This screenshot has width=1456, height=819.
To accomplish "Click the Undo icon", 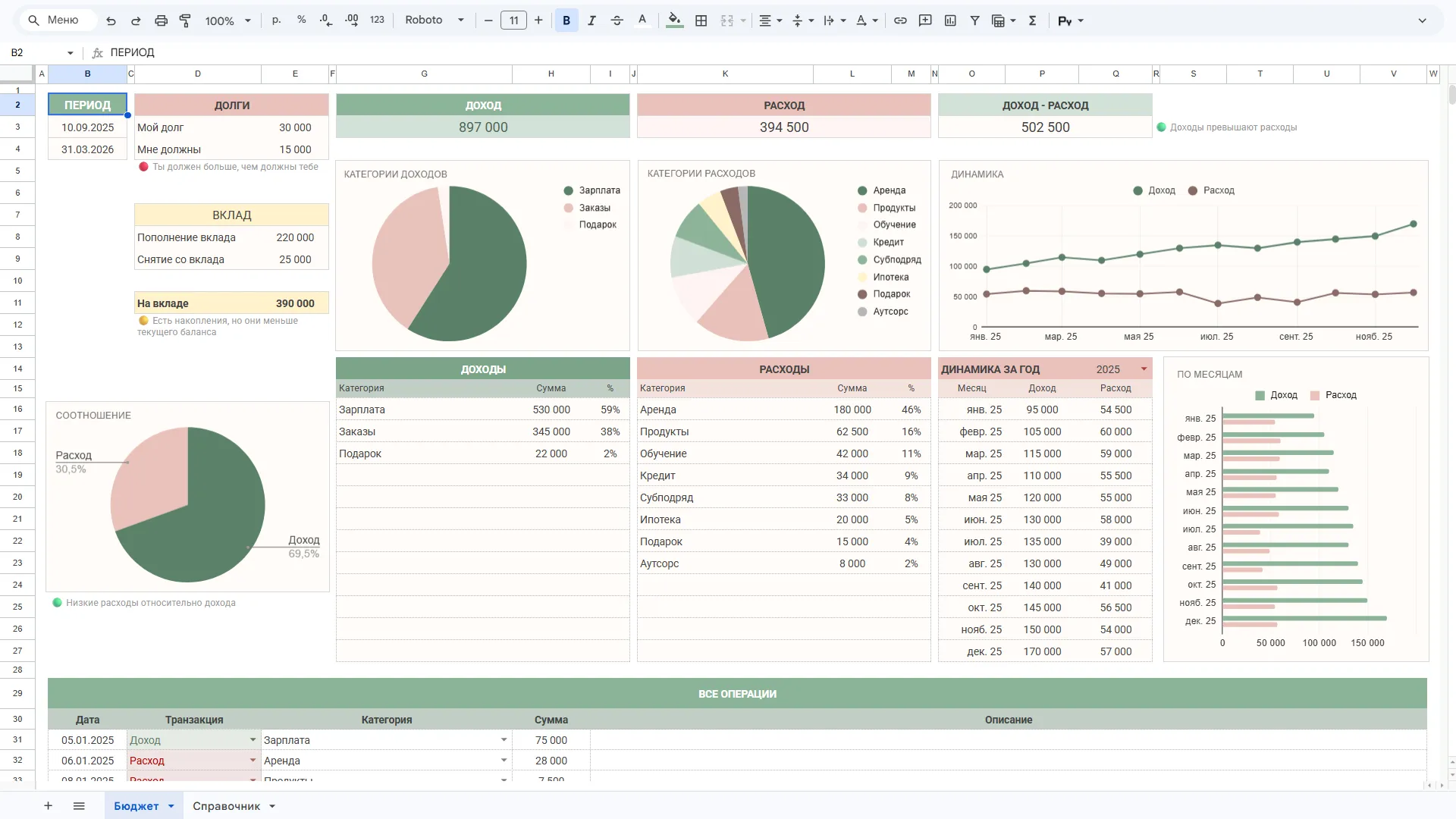I will [111, 20].
